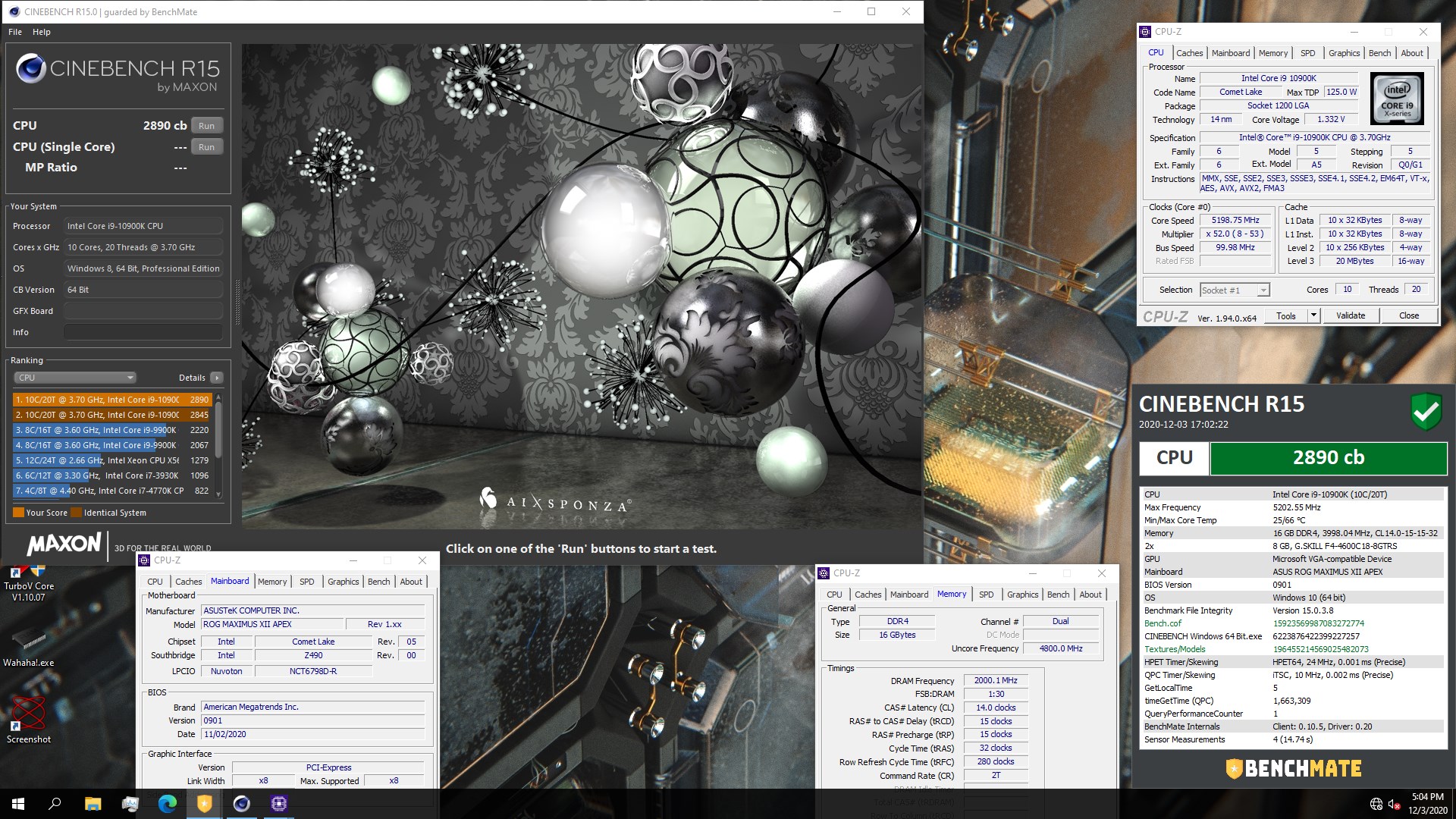Click the BIOS date 11/02/2020 field
Viewport: 1456px width, 819px height.
tap(312, 734)
